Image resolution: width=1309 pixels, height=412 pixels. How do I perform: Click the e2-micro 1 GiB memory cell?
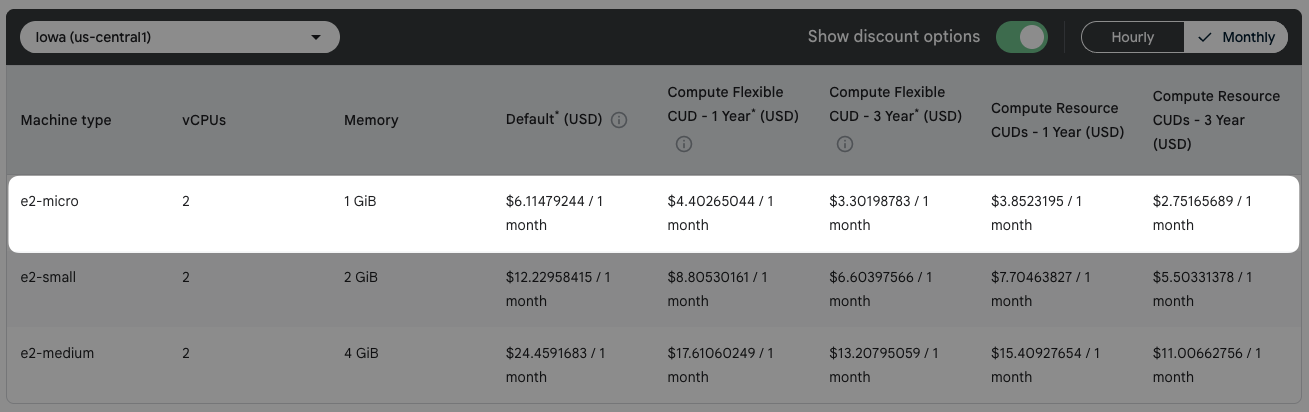tap(360, 201)
